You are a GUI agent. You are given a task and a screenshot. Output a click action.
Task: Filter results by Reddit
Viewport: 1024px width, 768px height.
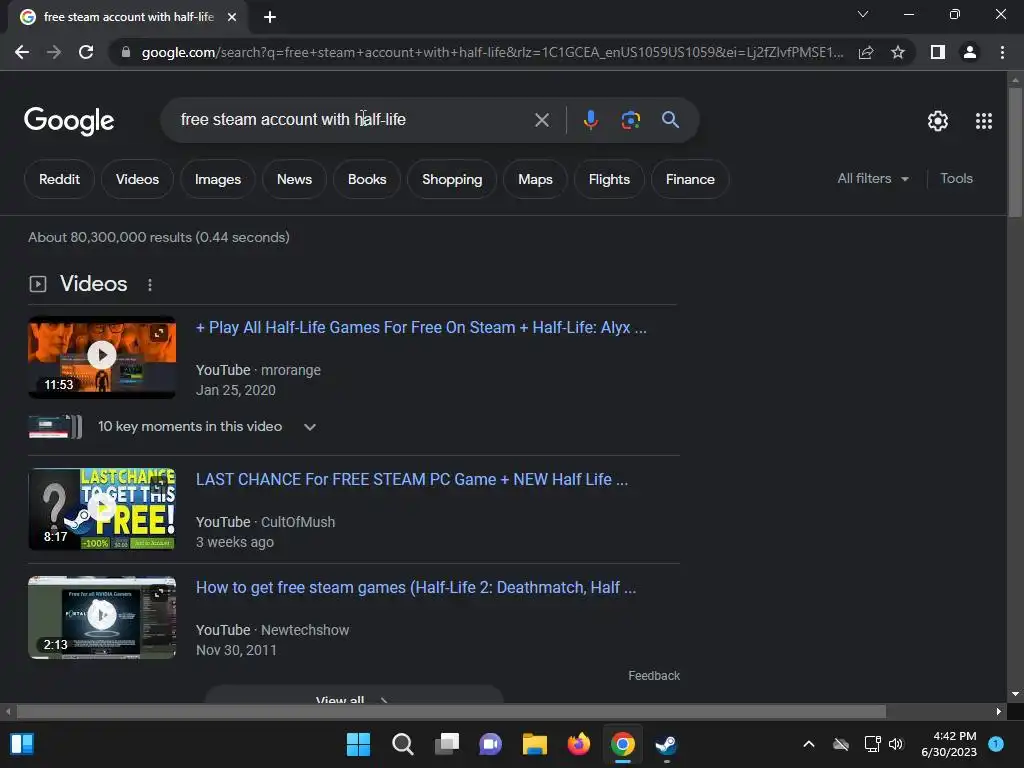(59, 179)
